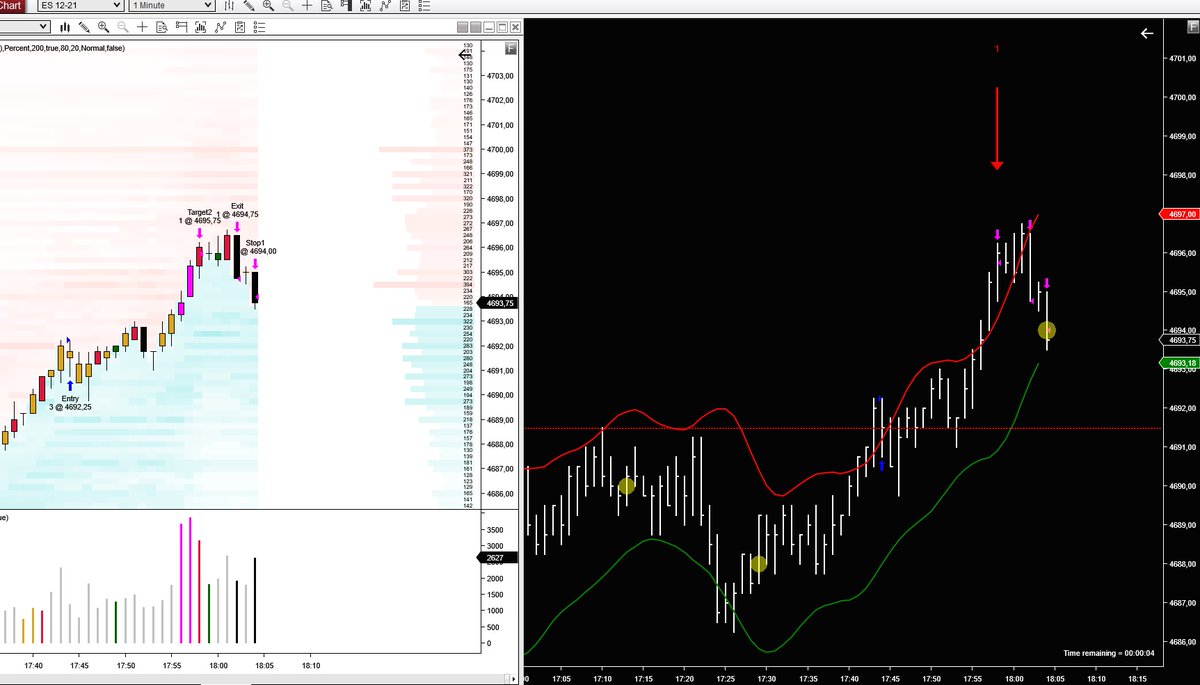Pick the pencil drawing tool in second toolbar row

pyautogui.click(x=83, y=27)
